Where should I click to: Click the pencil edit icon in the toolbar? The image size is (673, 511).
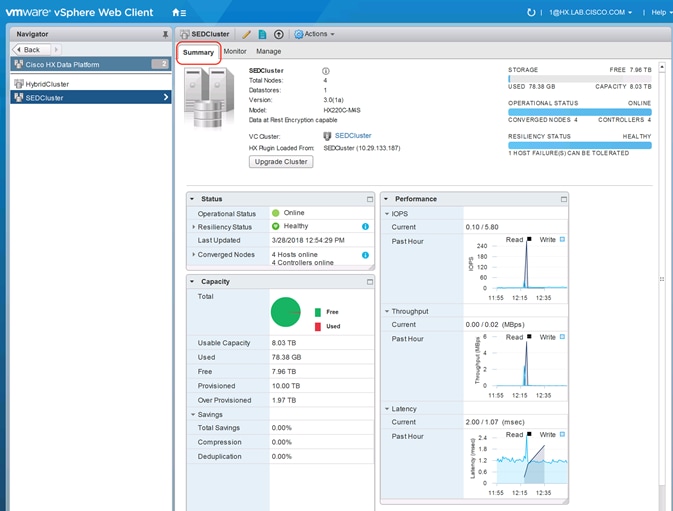click(246, 34)
